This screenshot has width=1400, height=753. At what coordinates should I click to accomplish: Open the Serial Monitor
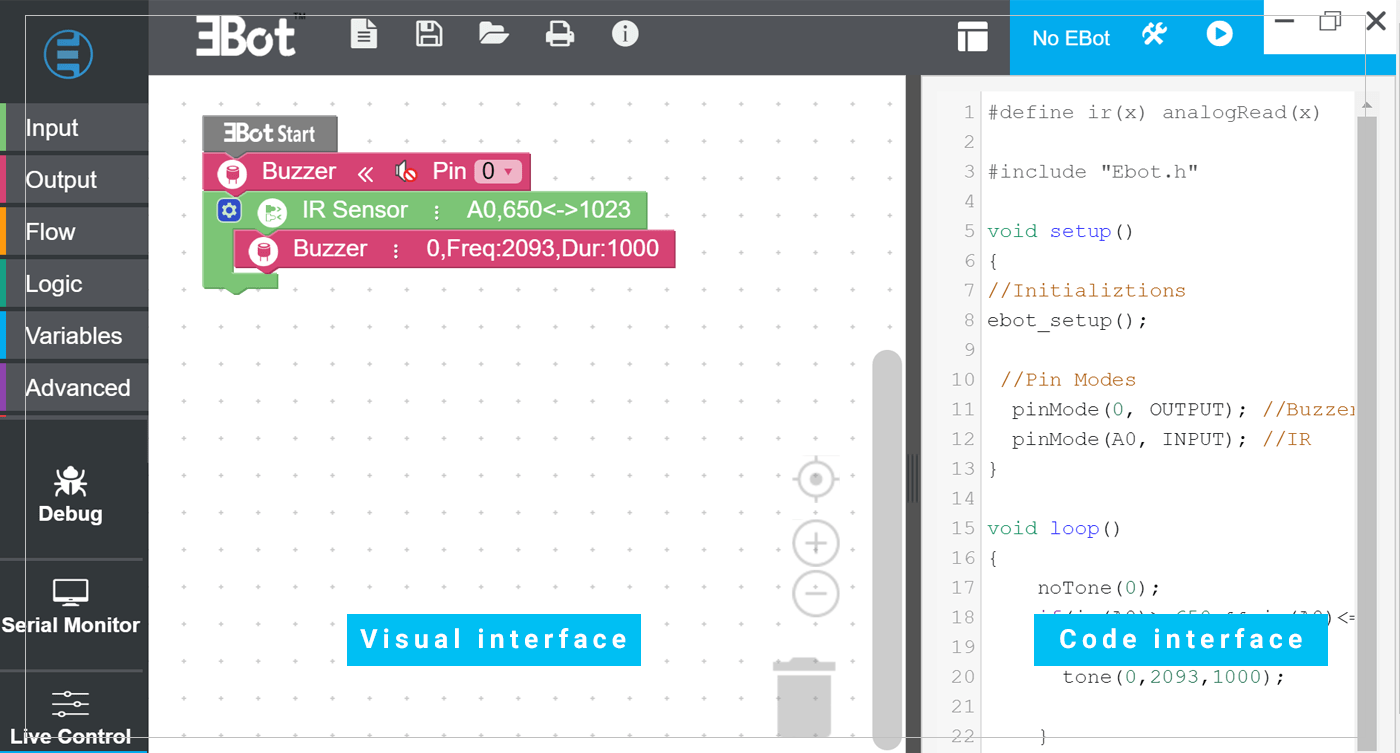70,607
